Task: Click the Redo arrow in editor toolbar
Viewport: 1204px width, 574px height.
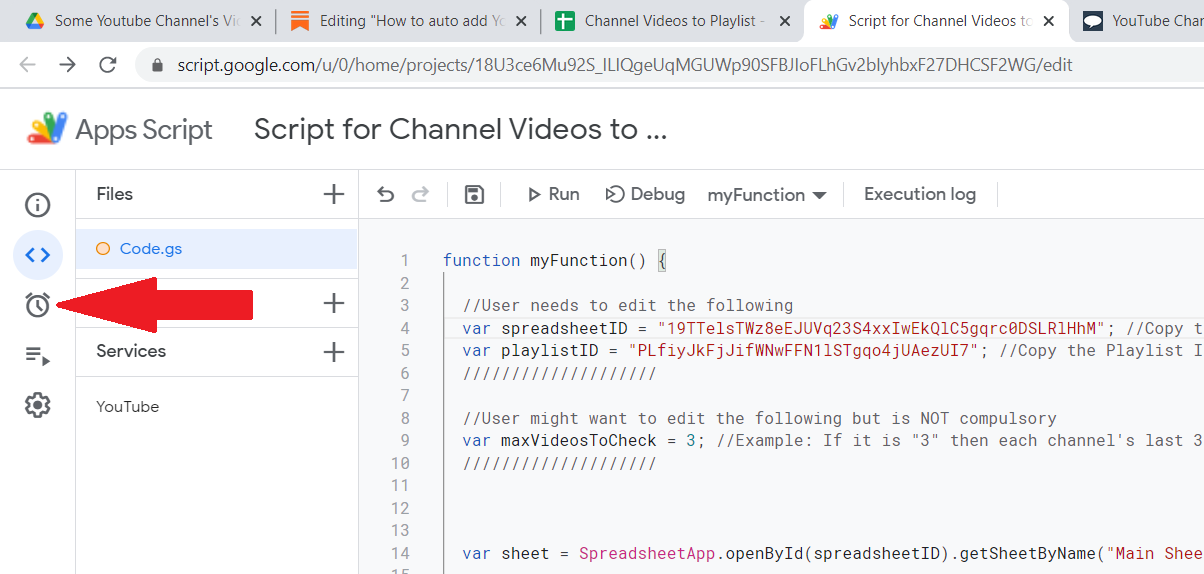Action: (x=421, y=195)
